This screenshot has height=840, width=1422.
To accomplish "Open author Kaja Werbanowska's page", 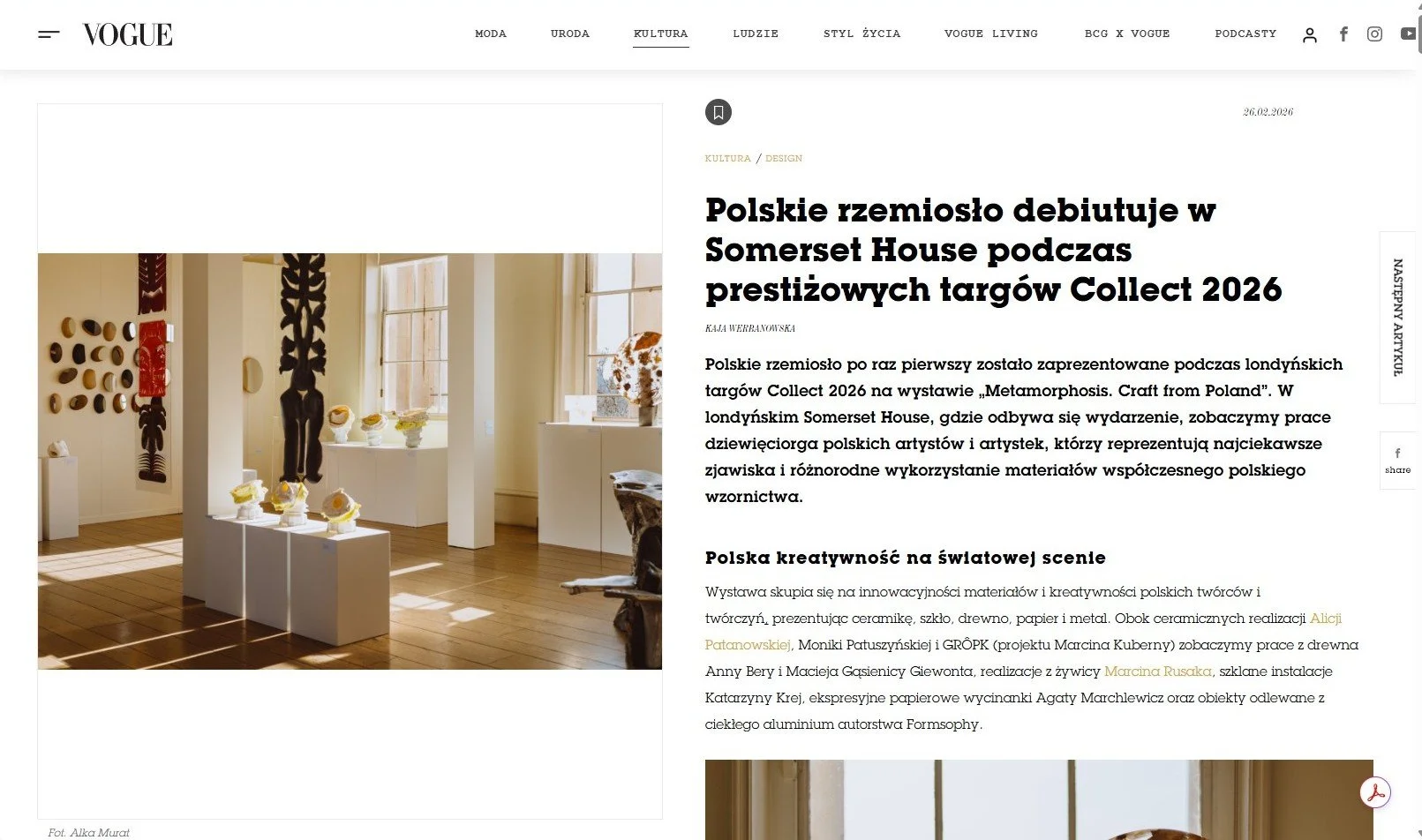I will 750,328.
